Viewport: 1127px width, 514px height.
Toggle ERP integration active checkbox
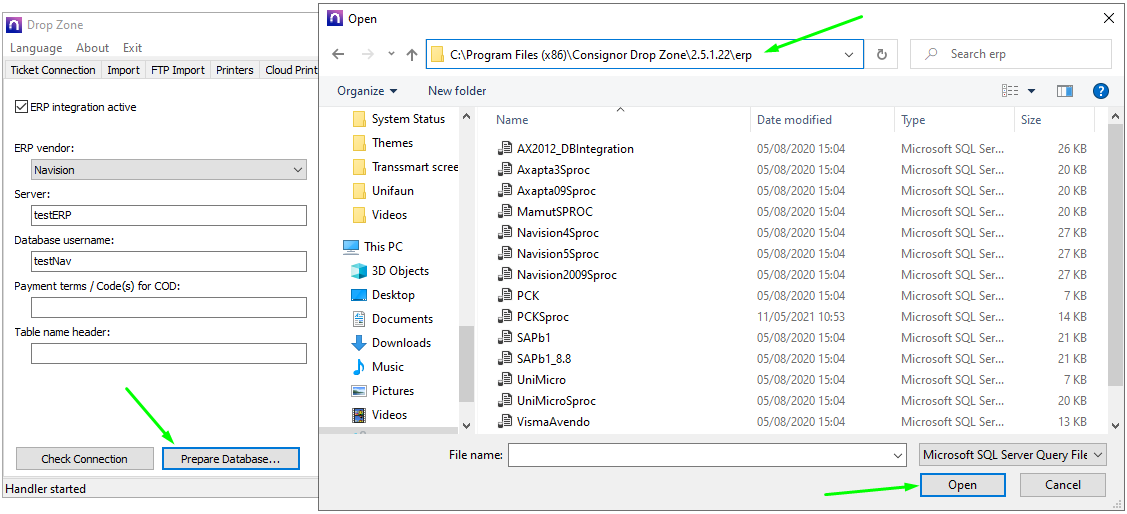point(21,107)
